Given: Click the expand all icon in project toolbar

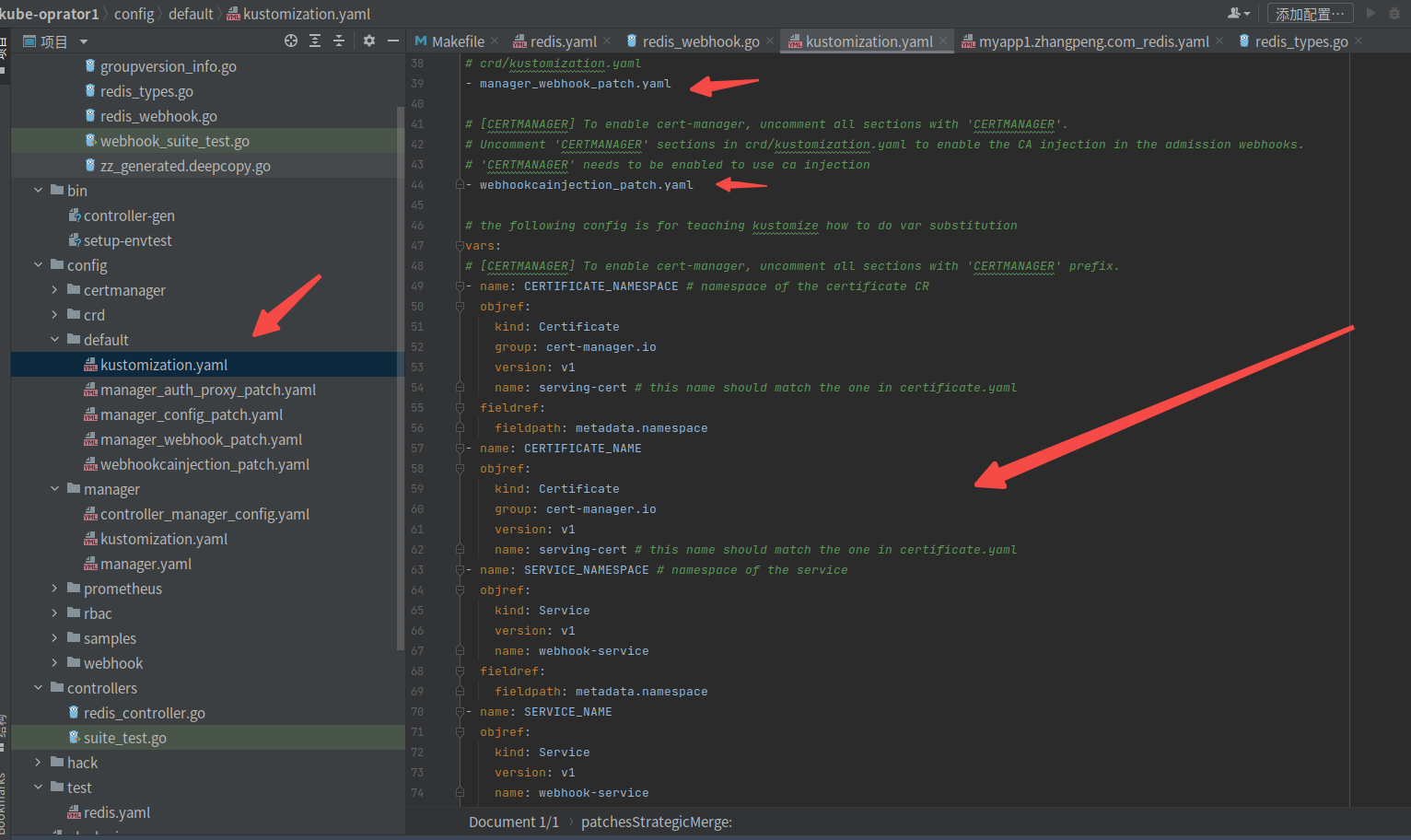Looking at the screenshot, I should (315, 41).
